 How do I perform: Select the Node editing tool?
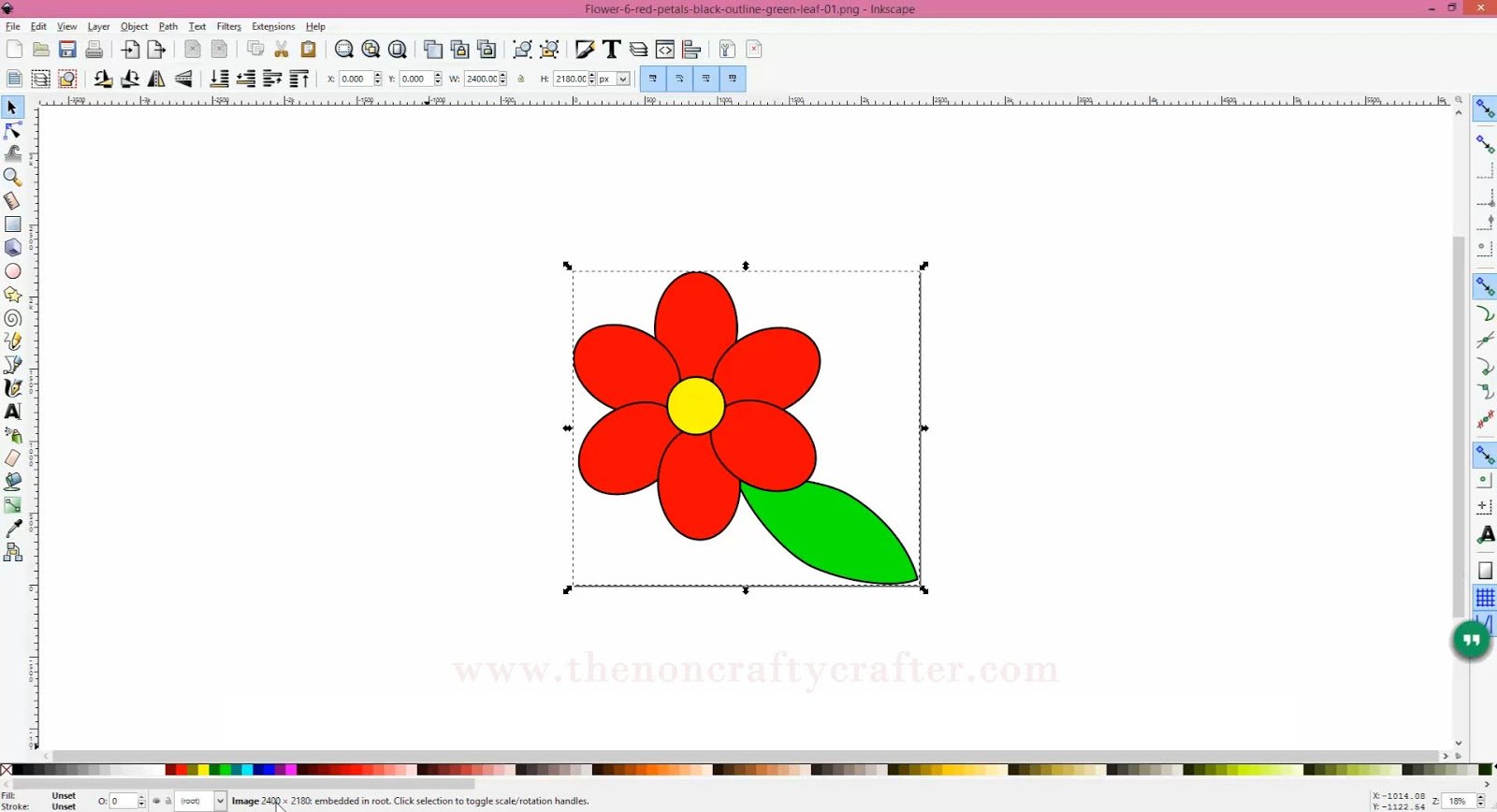point(13,131)
